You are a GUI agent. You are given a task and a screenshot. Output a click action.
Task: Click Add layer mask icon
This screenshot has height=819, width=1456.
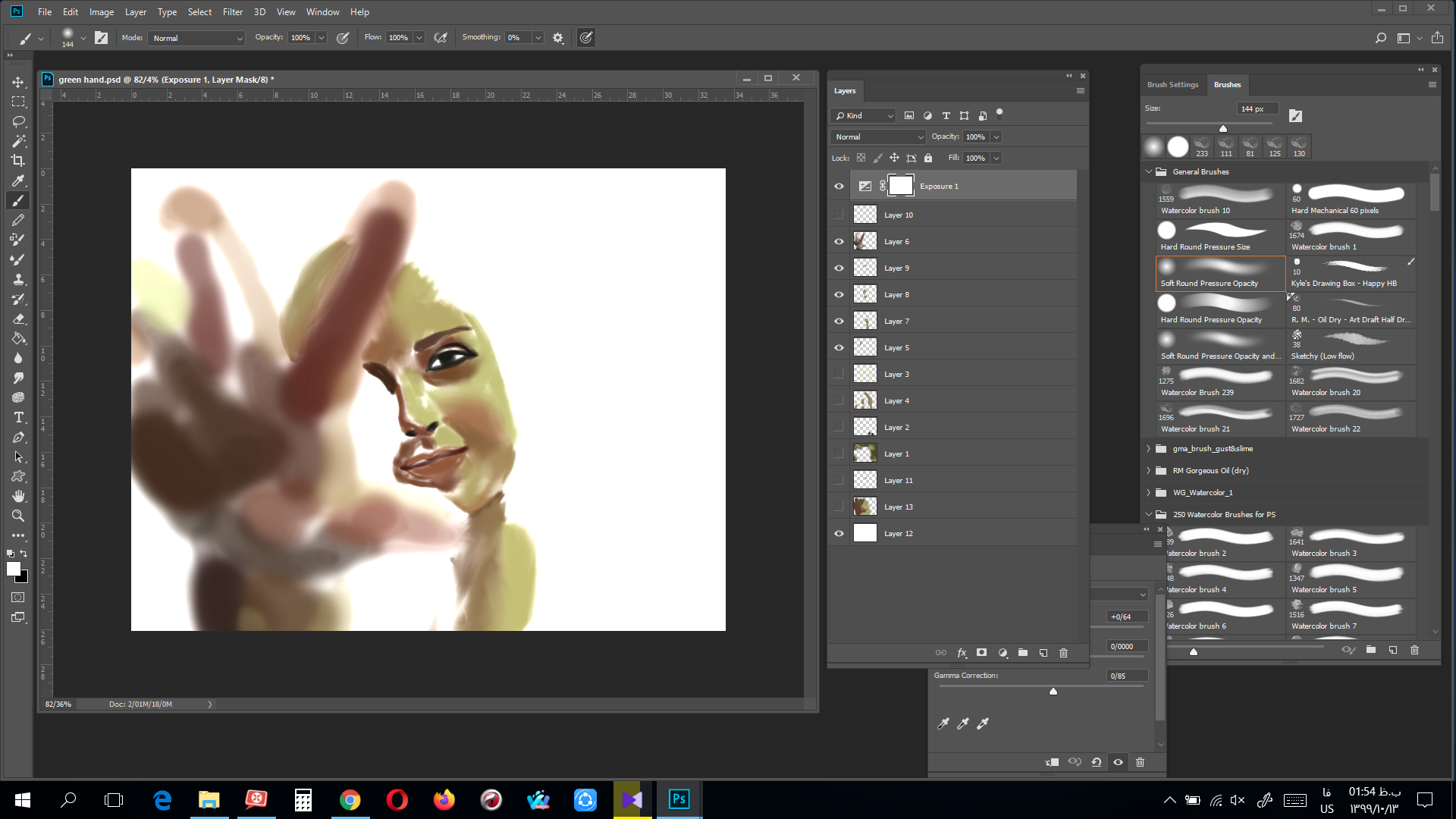coord(982,653)
